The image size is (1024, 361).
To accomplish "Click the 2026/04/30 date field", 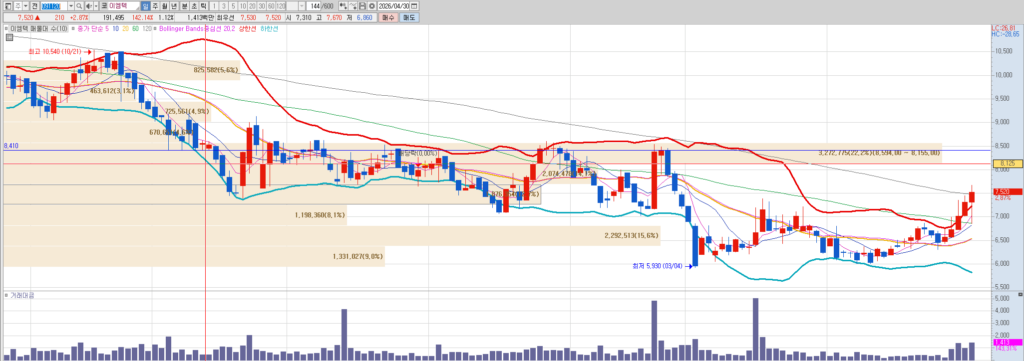I will [393, 6].
